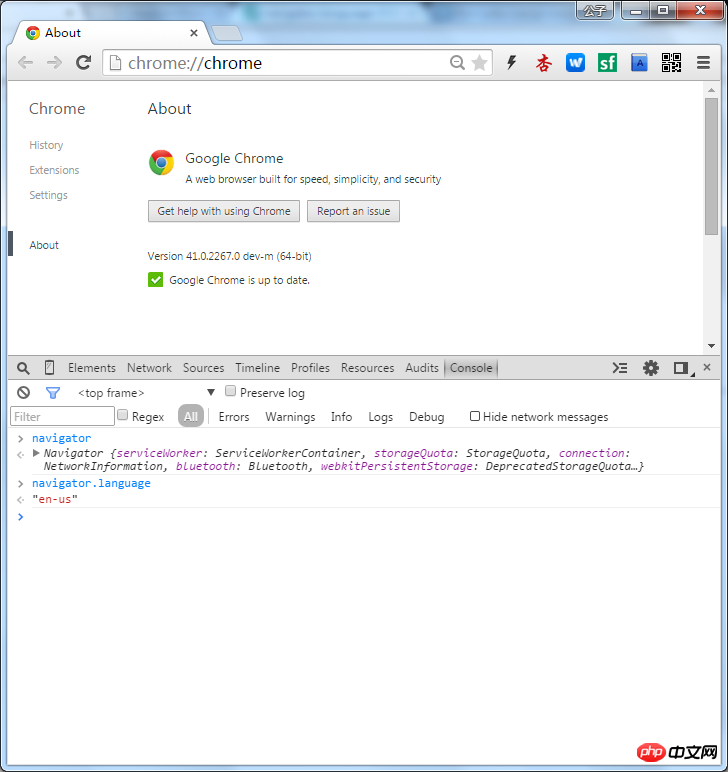728x772 pixels.
Task: Open the red Chinese character extension
Action: (x=543, y=63)
